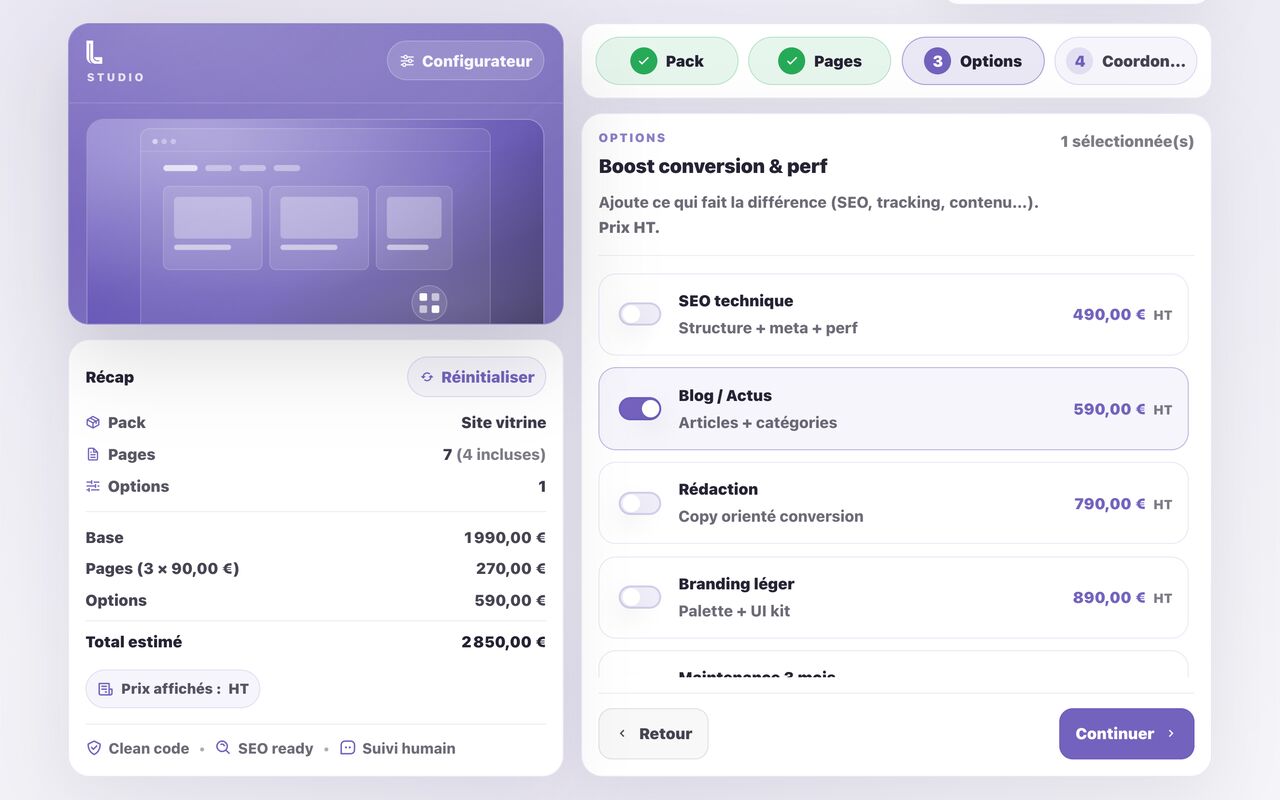The height and width of the screenshot is (800, 1280).
Task: Click the Boost conversion & perf heading
Action: coord(713,166)
